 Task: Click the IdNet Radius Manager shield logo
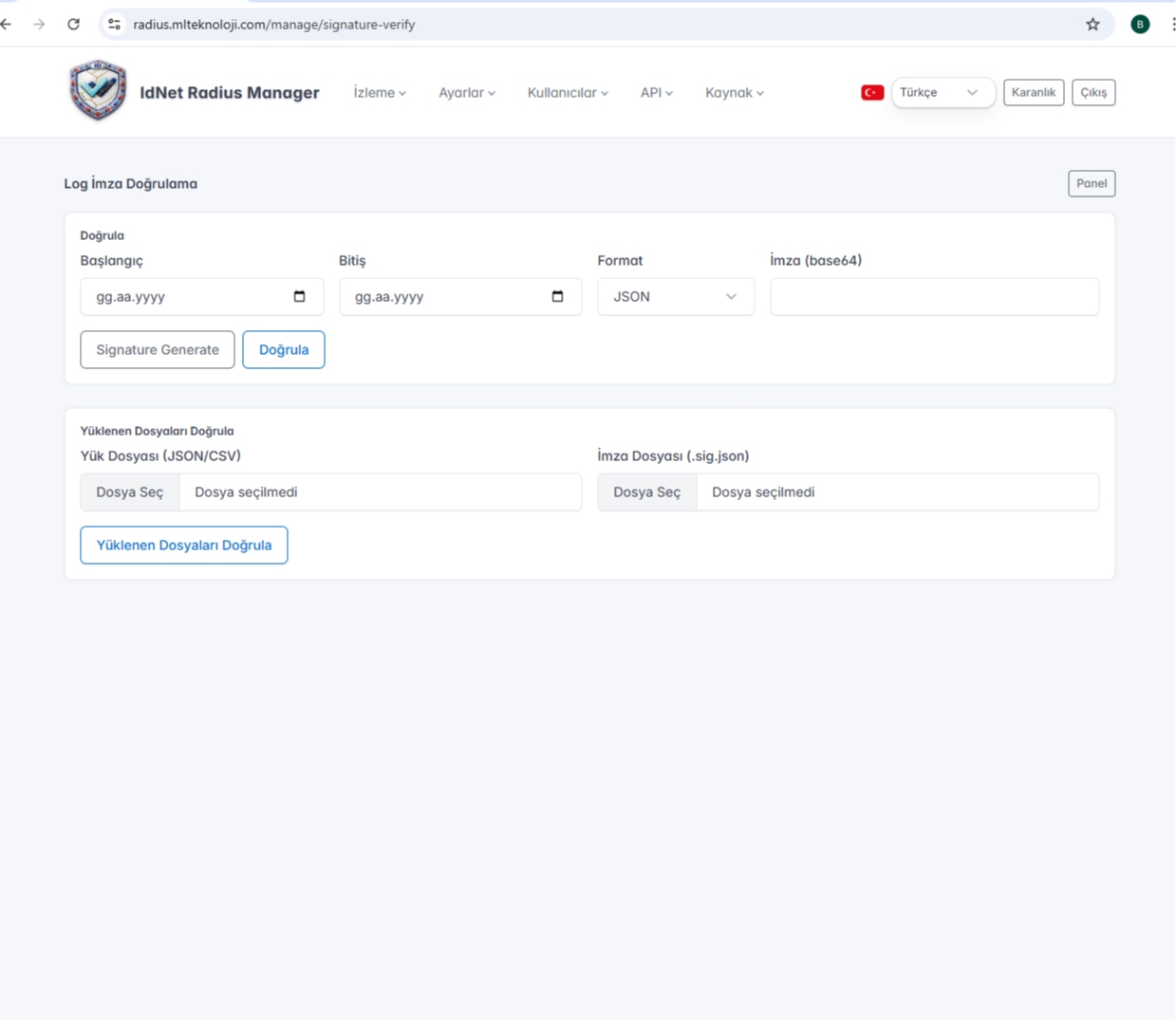98,91
